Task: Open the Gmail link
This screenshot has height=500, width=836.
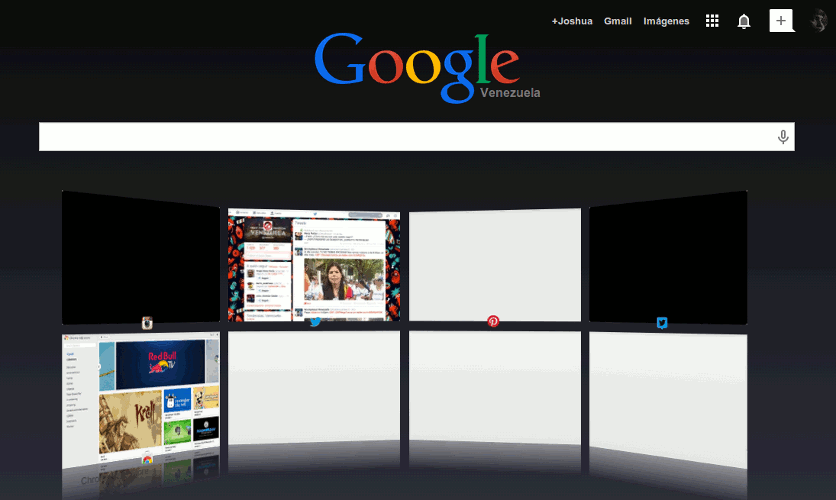Action: pos(617,21)
